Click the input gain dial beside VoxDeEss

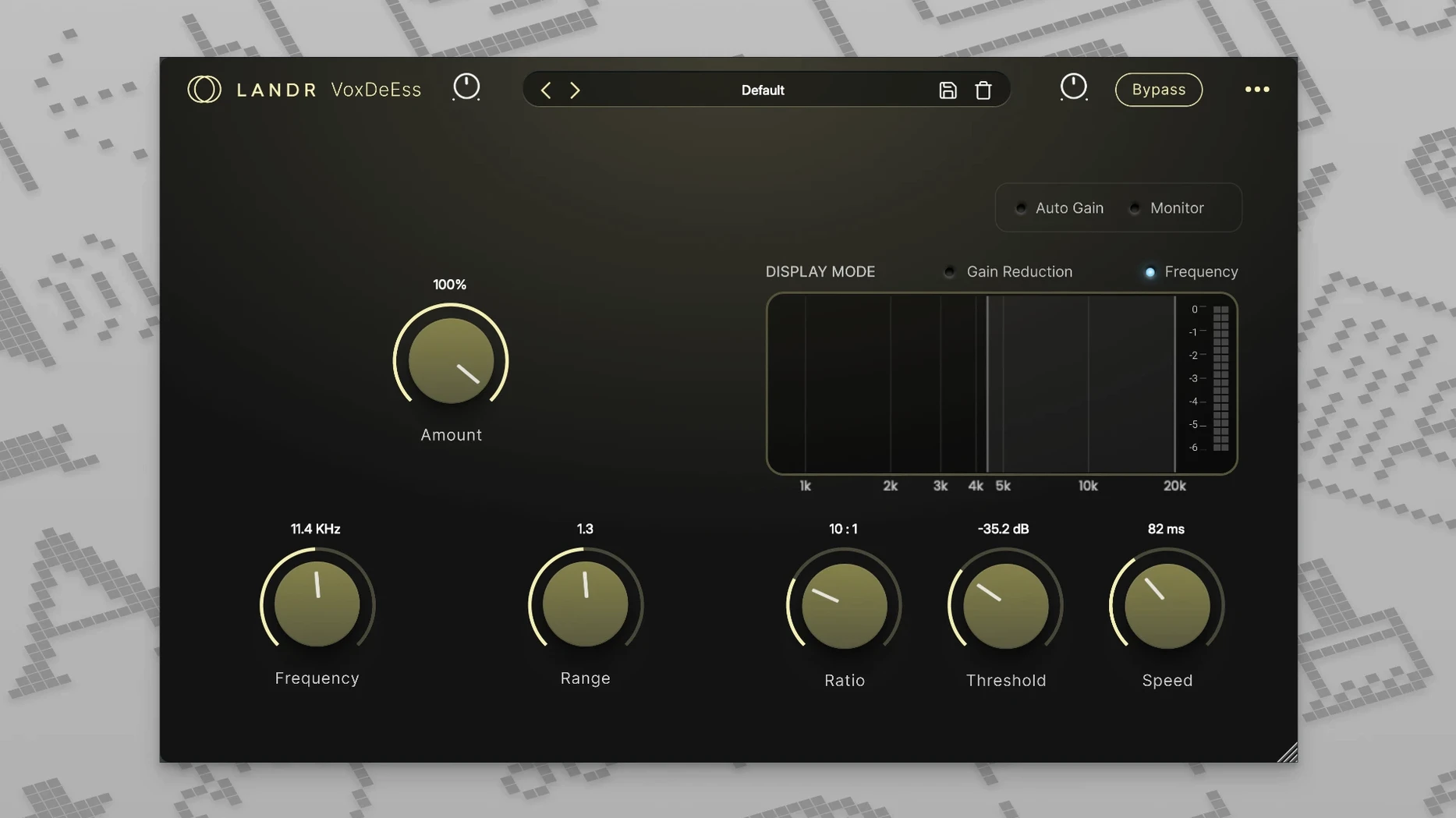click(x=466, y=87)
